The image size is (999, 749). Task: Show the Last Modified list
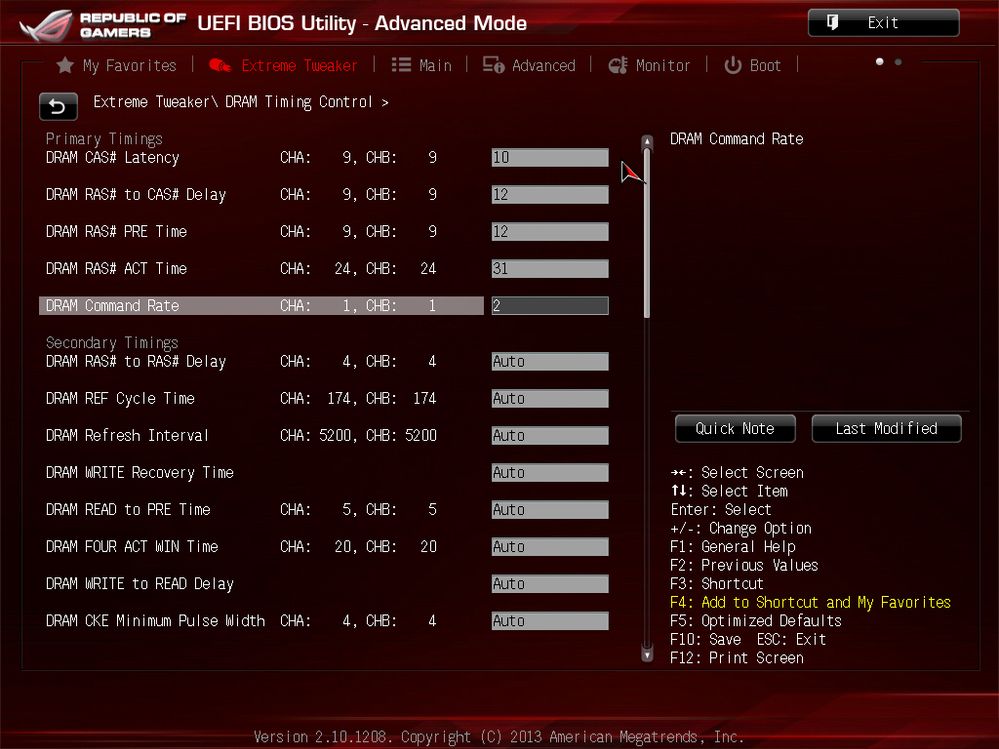coord(886,429)
